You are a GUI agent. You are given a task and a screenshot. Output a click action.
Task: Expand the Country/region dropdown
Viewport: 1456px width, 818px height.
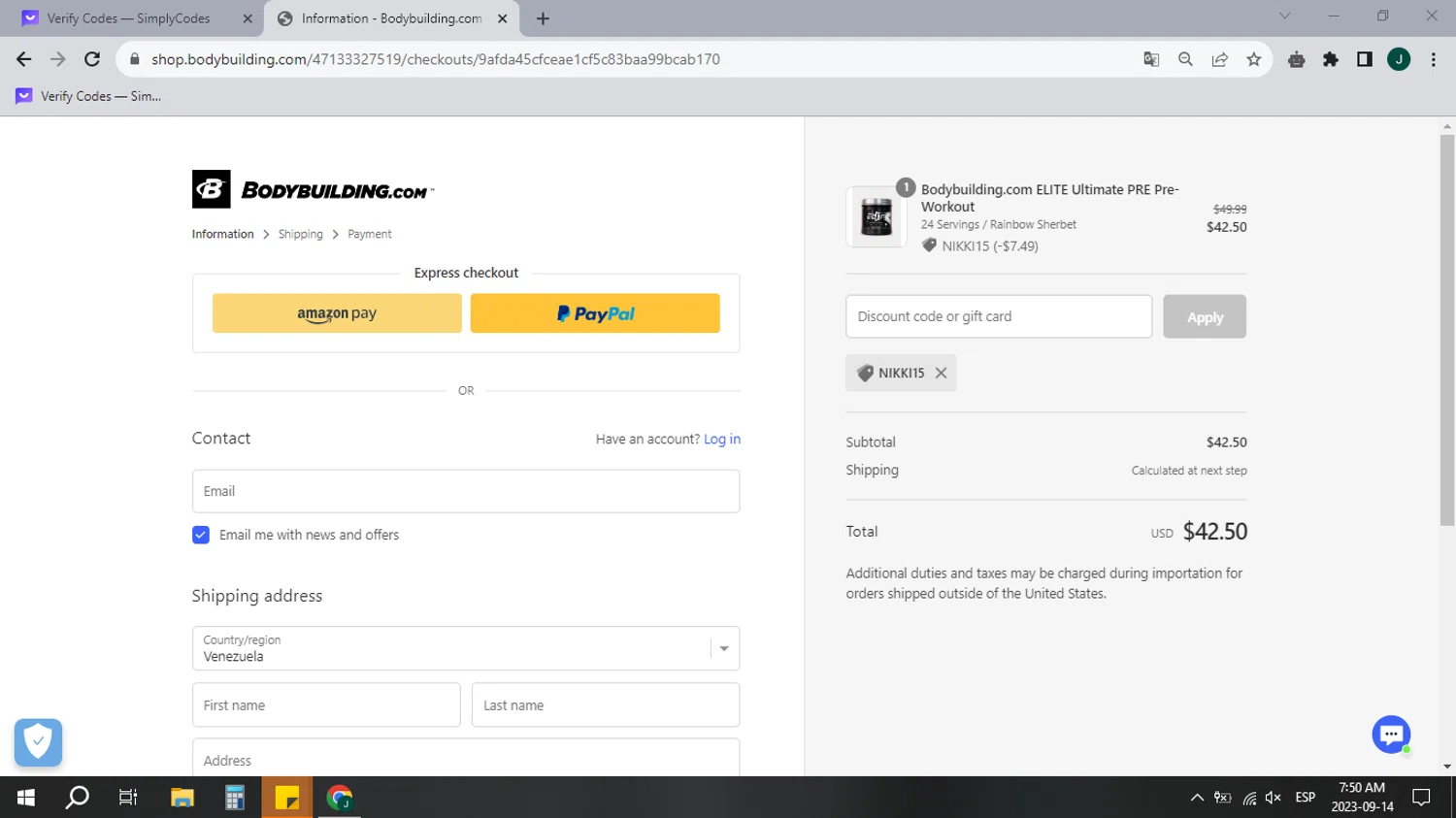pos(466,648)
